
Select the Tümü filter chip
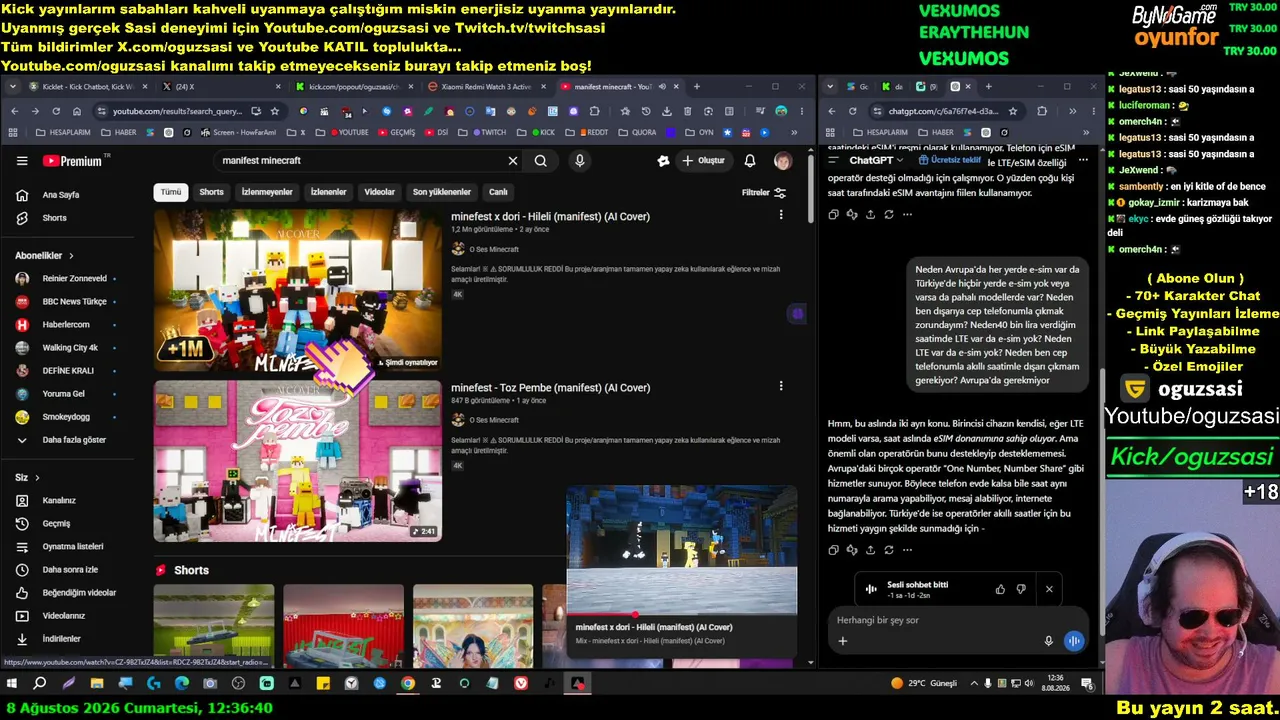[171, 192]
